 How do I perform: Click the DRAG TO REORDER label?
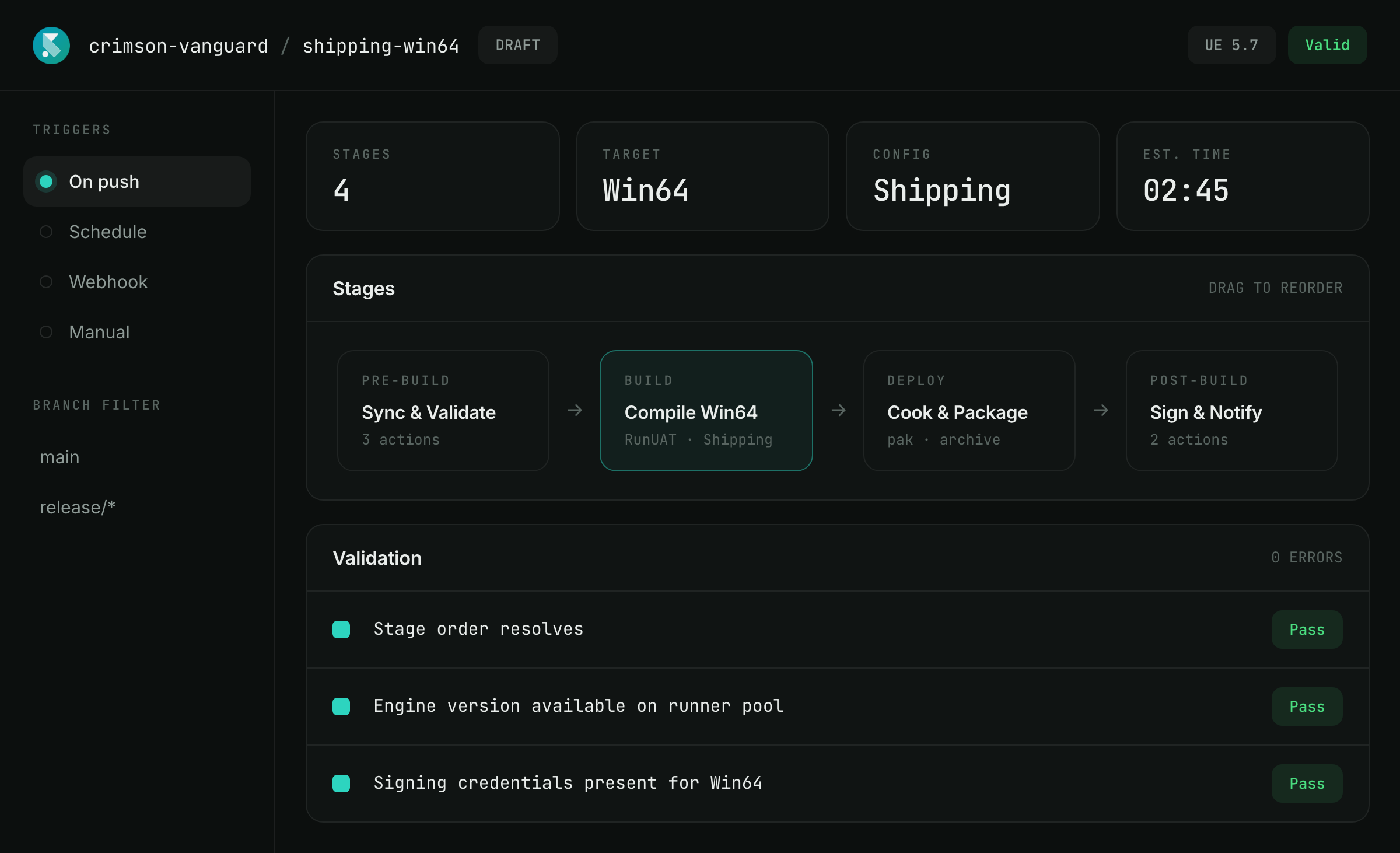pos(1276,288)
